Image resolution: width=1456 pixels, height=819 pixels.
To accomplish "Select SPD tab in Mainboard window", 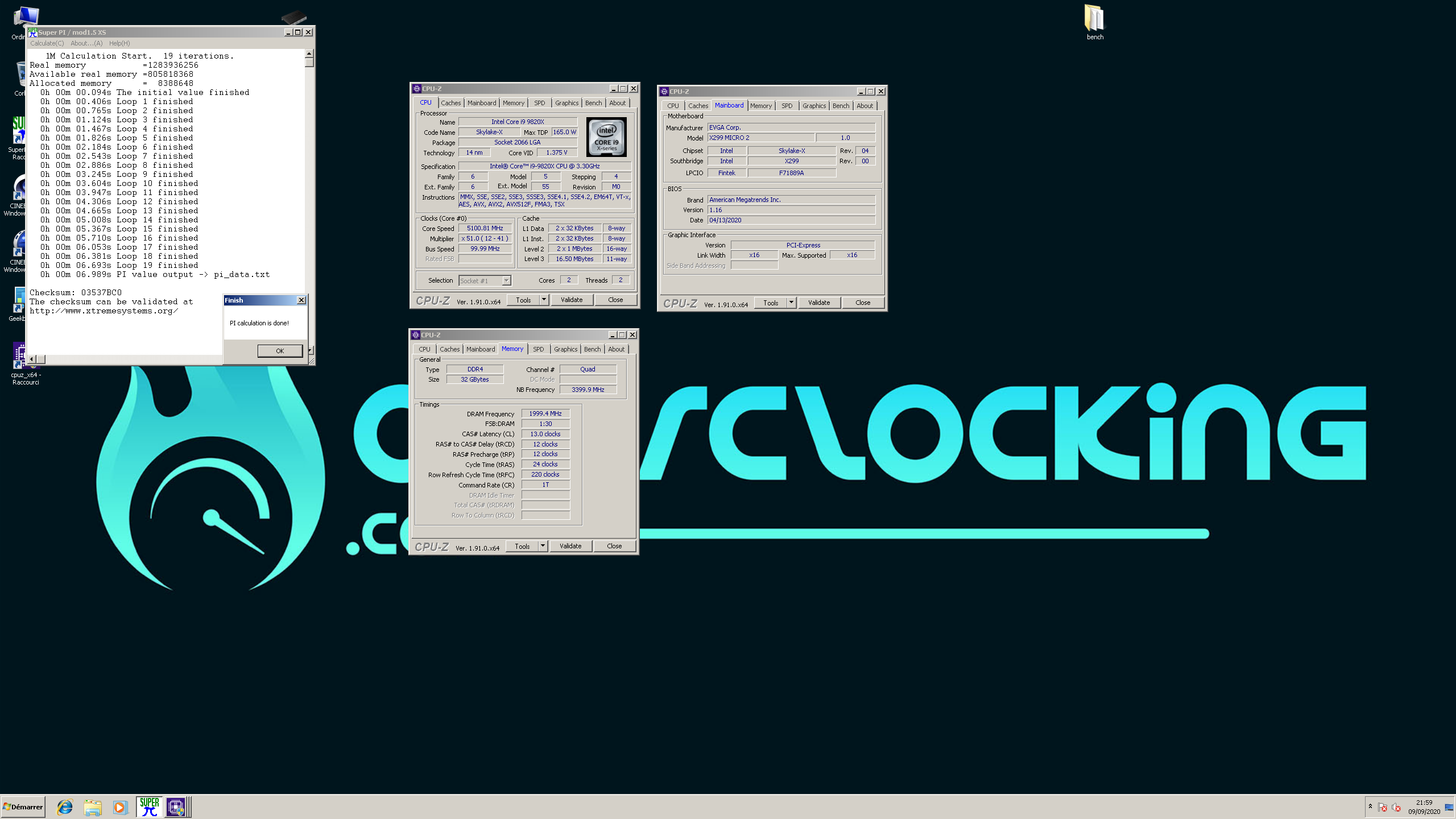I will [787, 106].
